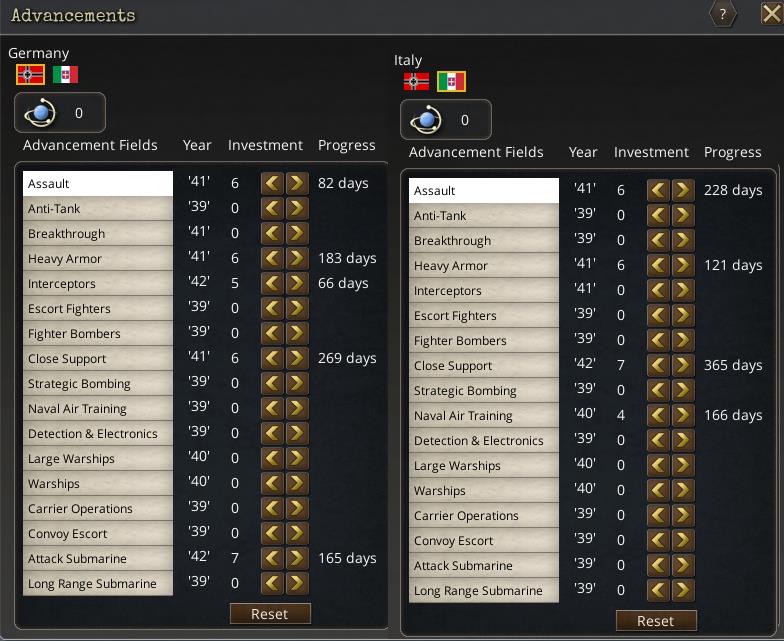Select Strategic Bombing field for Germany
784x641 pixels.
(98, 384)
